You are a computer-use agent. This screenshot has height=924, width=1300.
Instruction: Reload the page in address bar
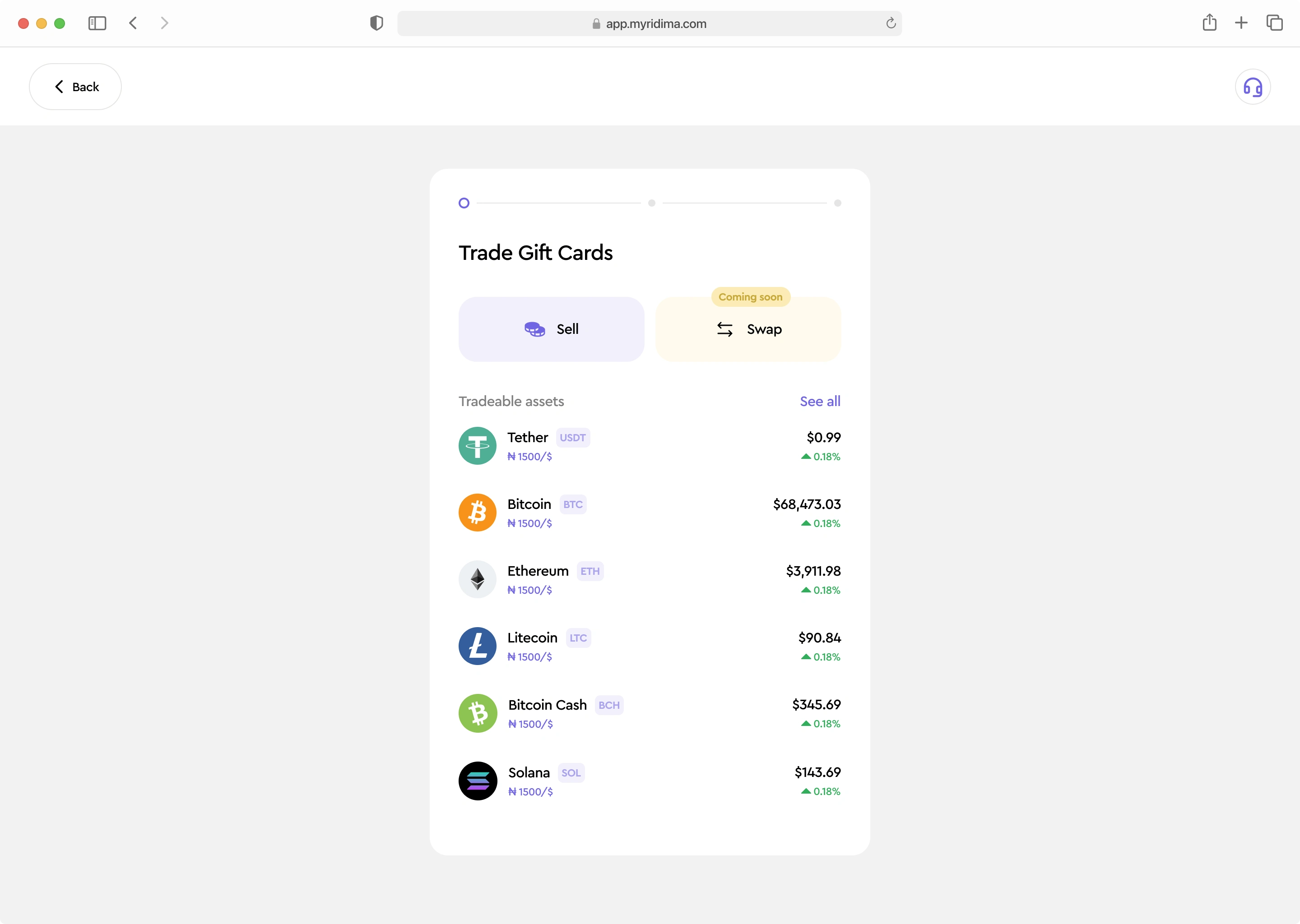(x=890, y=23)
